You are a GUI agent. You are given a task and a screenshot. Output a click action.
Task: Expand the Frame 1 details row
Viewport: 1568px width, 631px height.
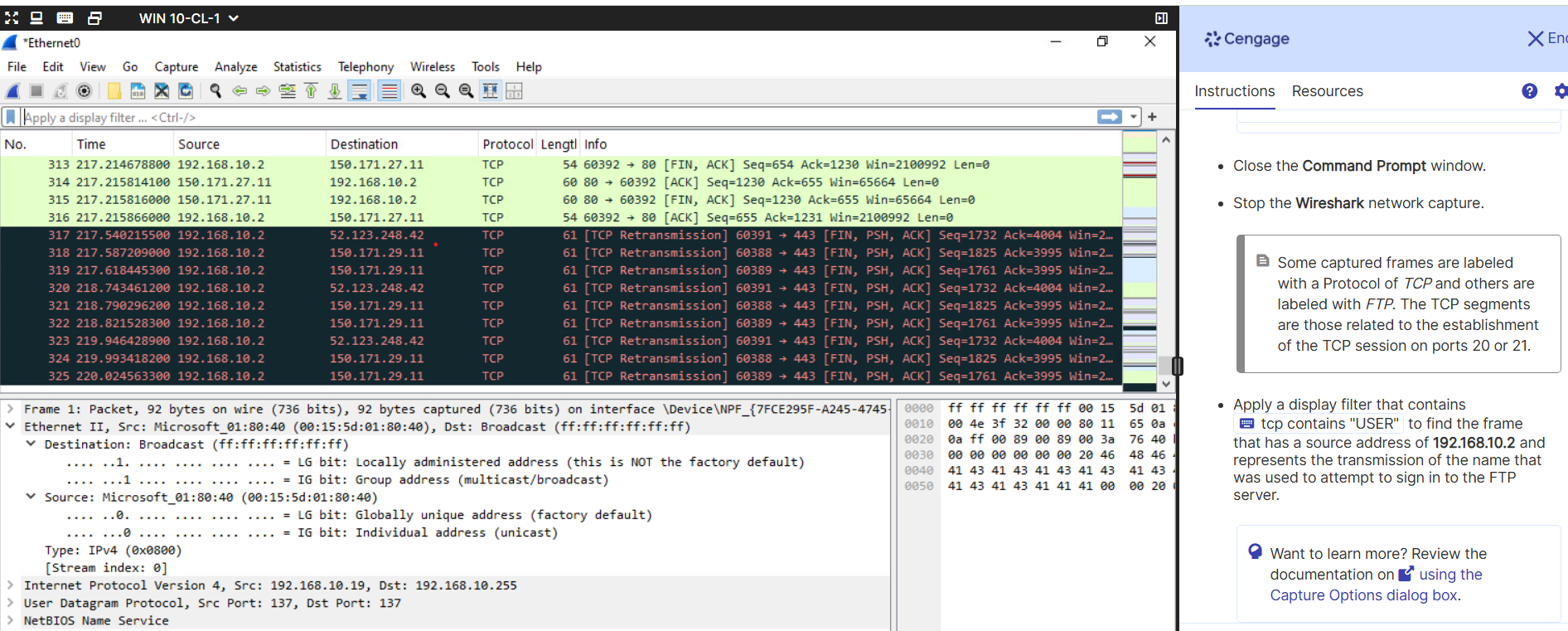point(10,409)
